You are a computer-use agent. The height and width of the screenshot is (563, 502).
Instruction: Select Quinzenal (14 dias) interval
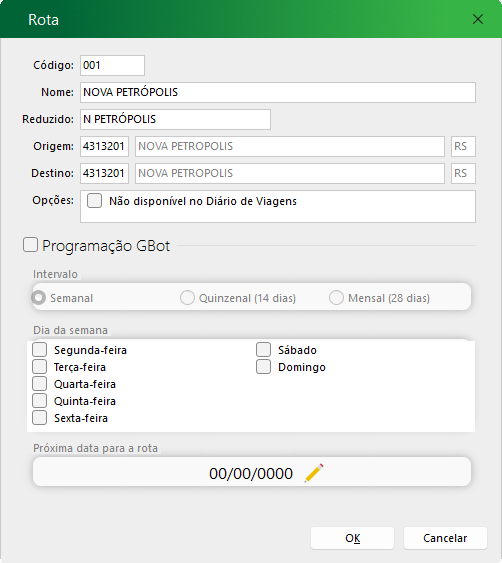pos(187,297)
